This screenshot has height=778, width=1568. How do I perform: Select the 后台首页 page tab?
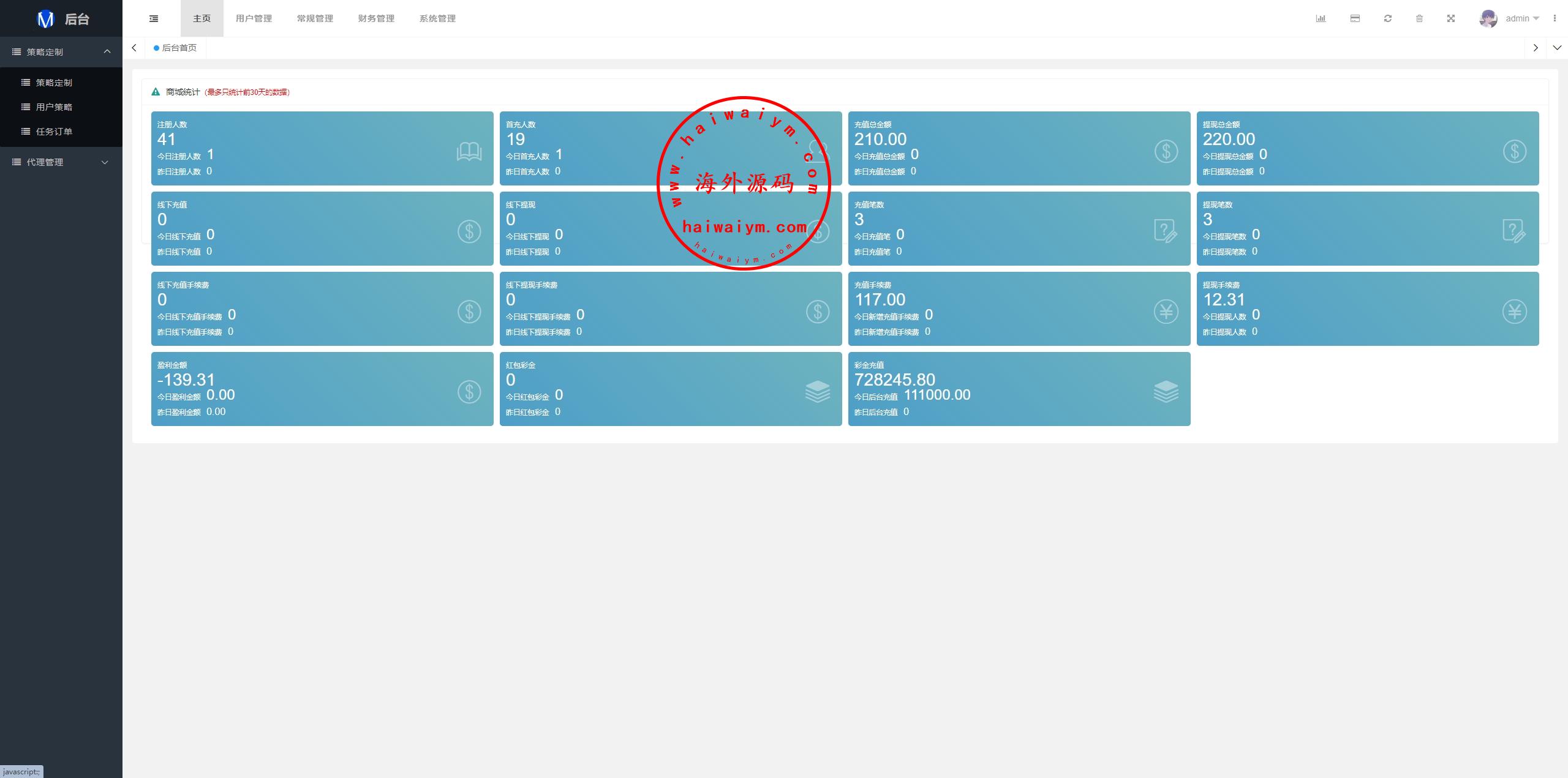(x=176, y=48)
